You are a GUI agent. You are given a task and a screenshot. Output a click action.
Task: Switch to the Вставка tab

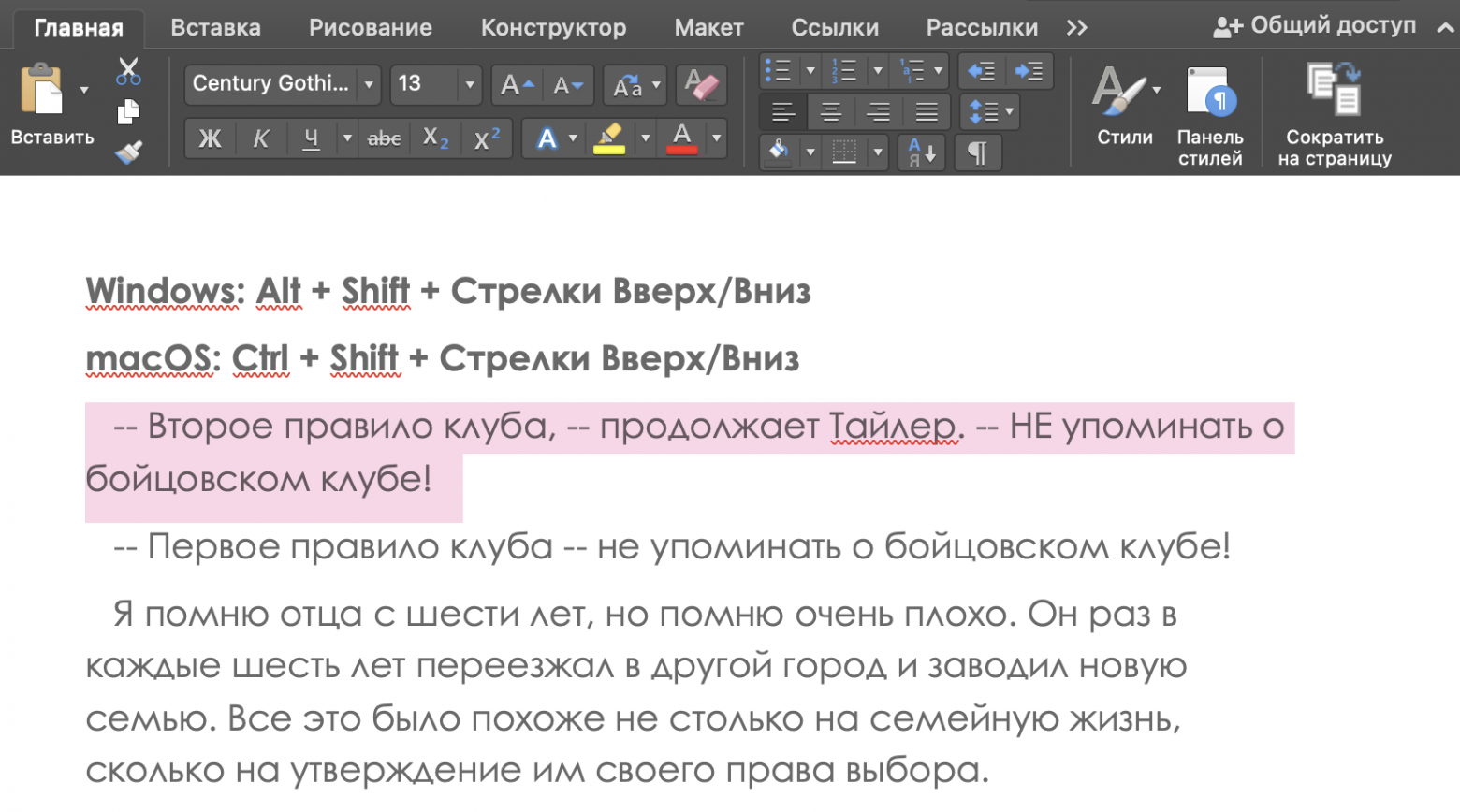(214, 26)
